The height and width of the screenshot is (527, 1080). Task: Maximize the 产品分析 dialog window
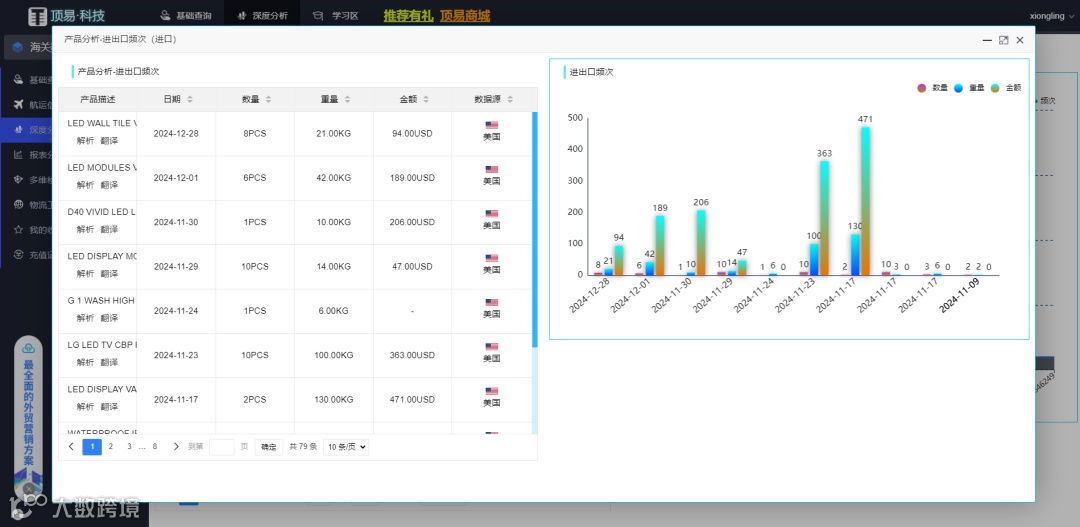pos(1004,40)
